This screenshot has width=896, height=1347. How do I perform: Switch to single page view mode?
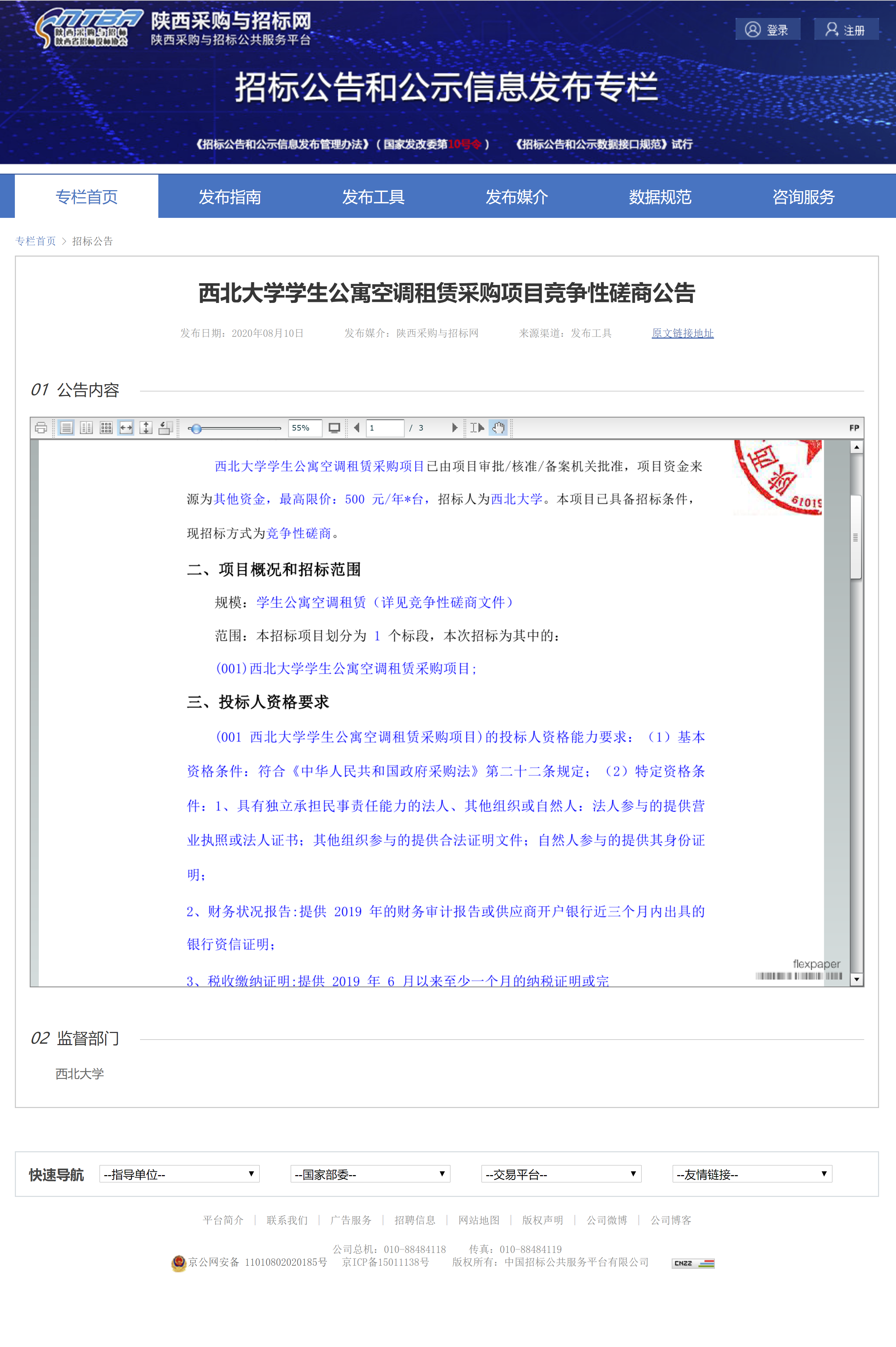(66, 428)
